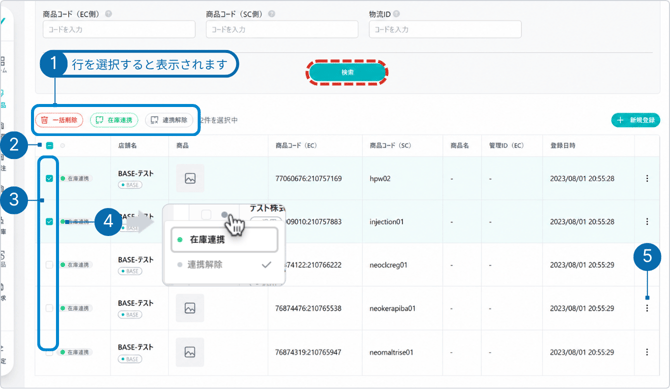670x390 pixels.
Task: Select 連携解除 option in status popup menu
Action: pyautogui.click(x=224, y=265)
